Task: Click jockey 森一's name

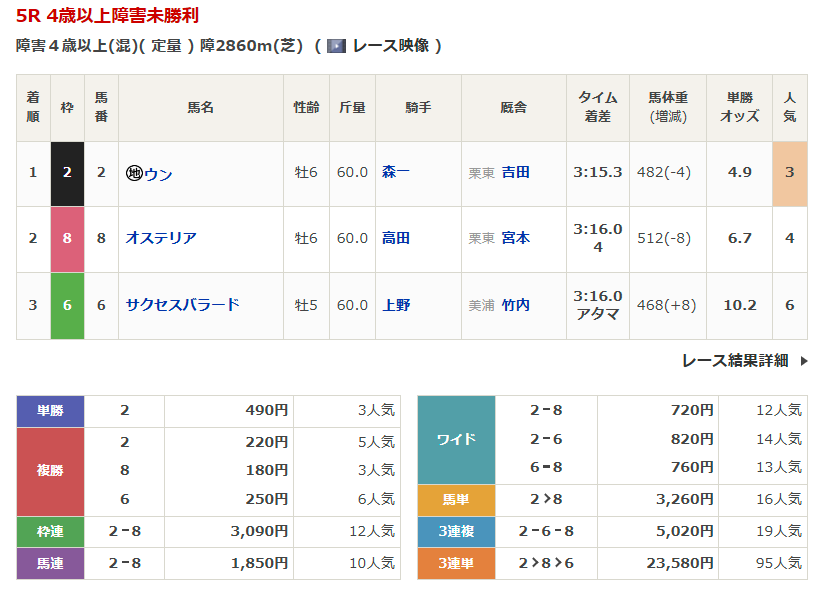Action: [396, 172]
